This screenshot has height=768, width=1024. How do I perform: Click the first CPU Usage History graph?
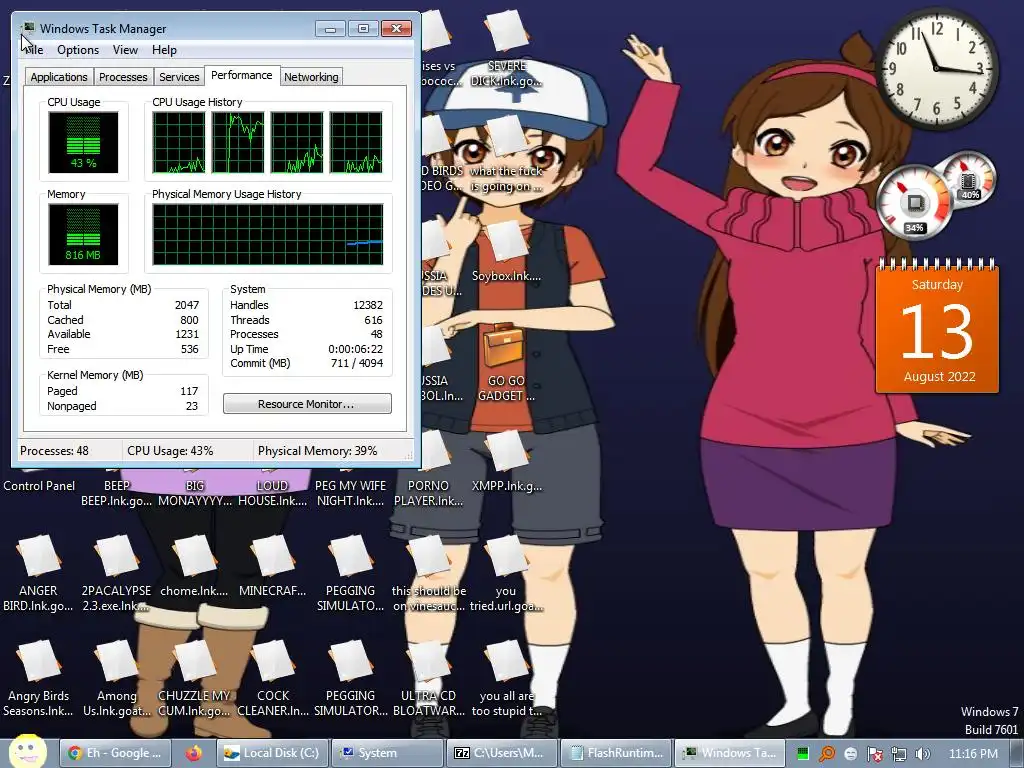click(x=178, y=142)
